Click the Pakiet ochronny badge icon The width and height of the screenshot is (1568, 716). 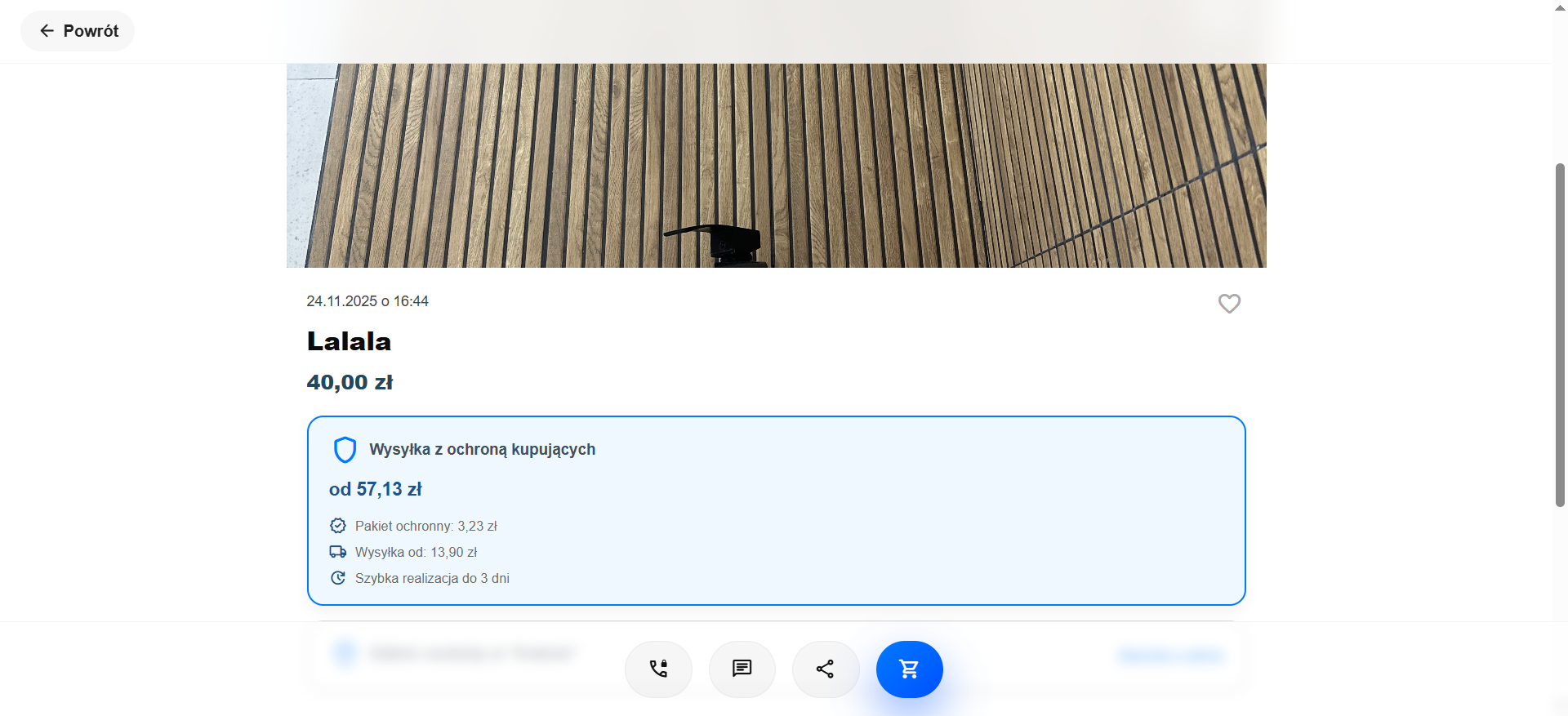(338, 526)
